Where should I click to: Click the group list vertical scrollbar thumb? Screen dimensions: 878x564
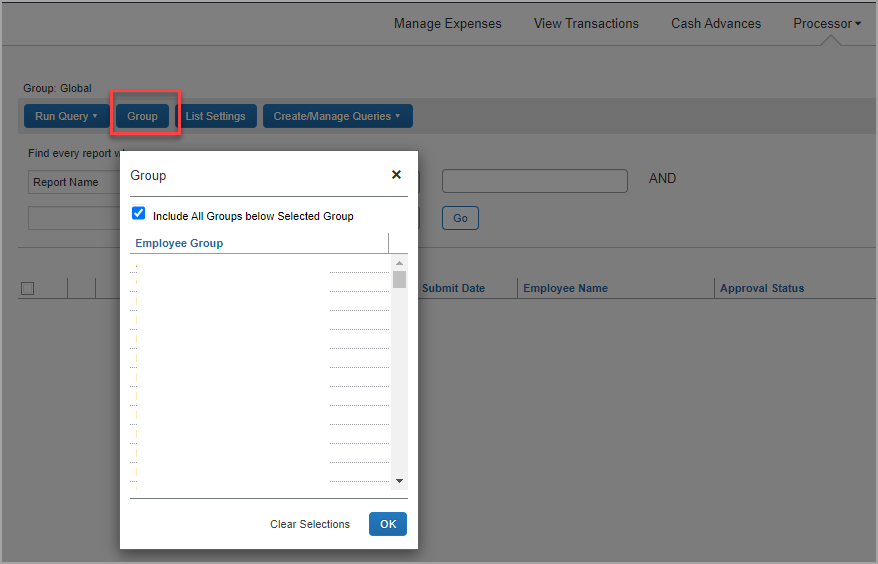pyautogui.click(x=400, y=279)
